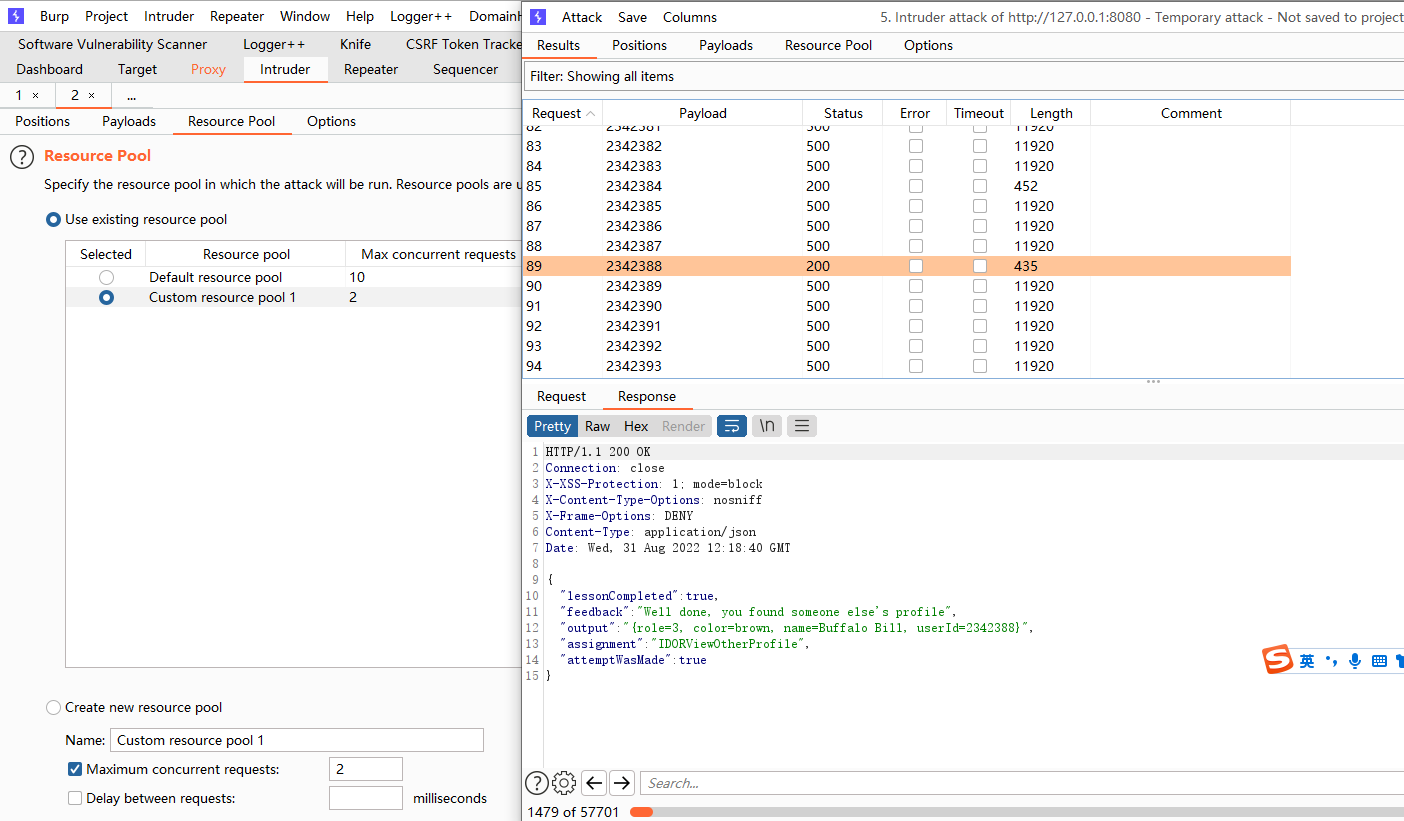Click the attack window lightning logo icon

pyautogui.click(x=538, y=17)
